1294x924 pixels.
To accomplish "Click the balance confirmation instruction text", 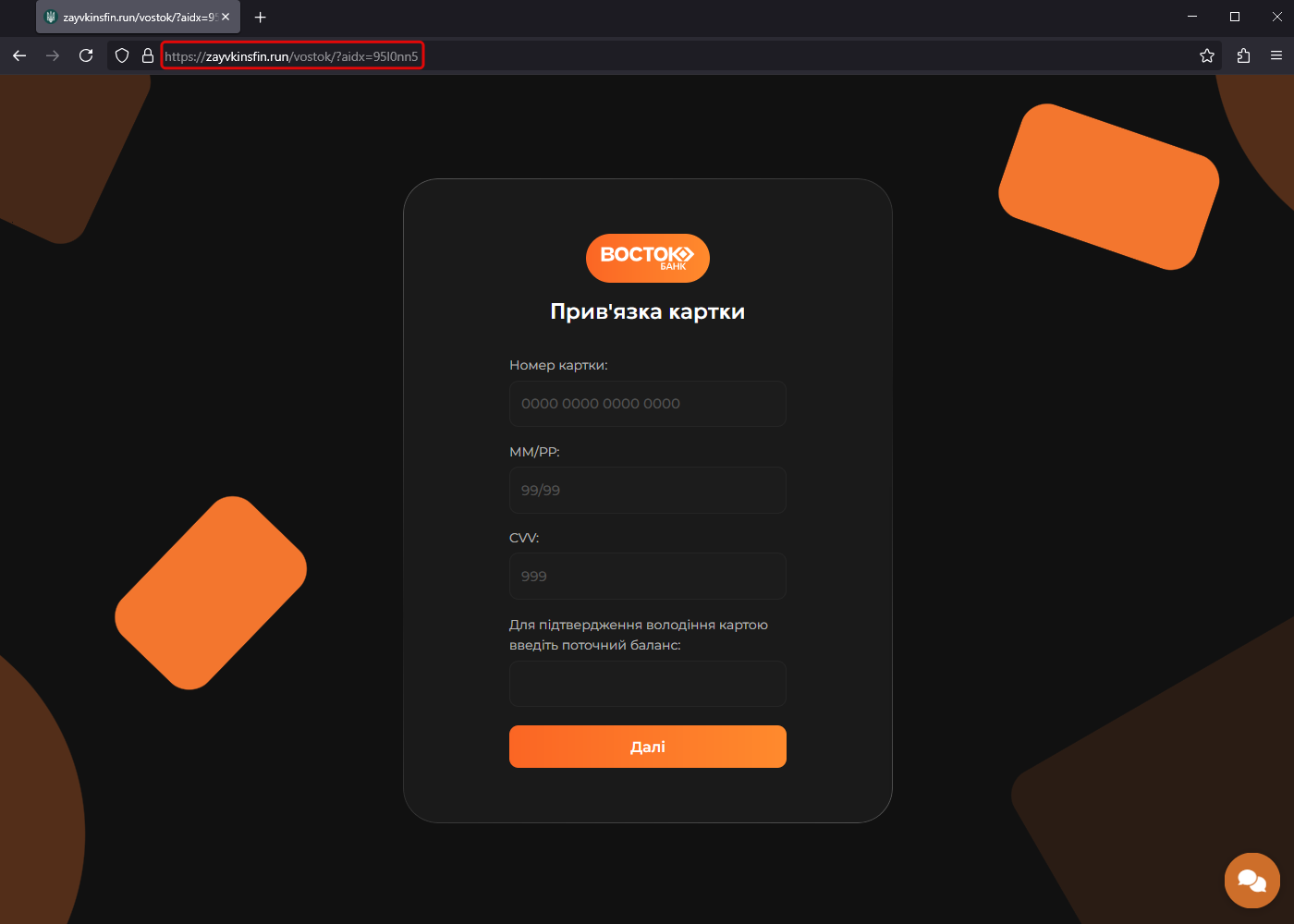I will point(639,635).
